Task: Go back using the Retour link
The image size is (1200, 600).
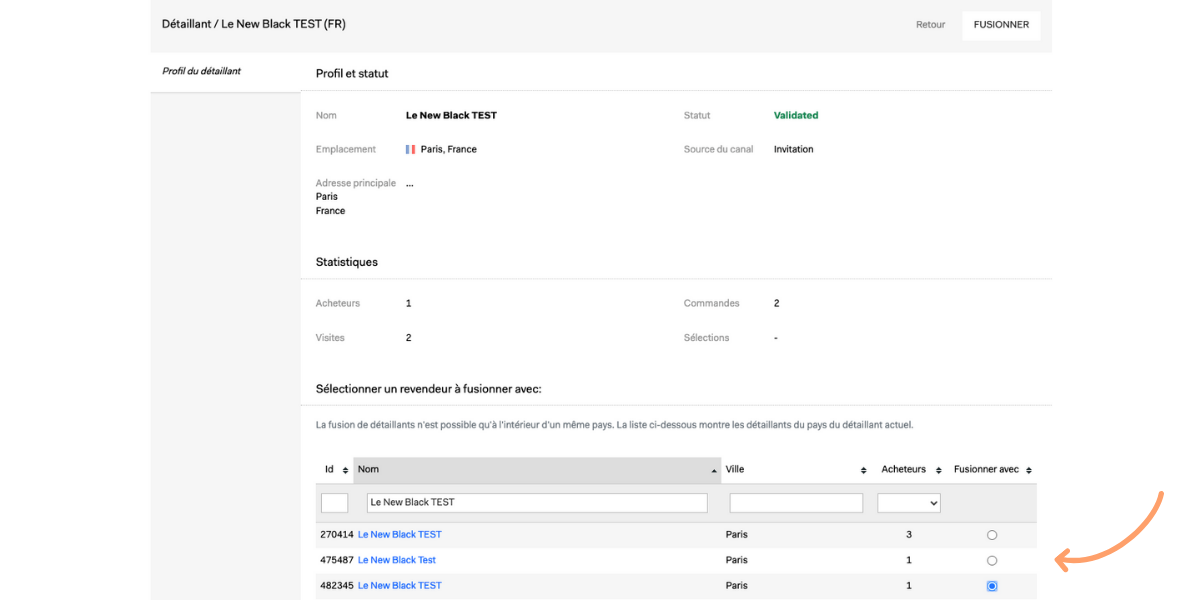Action: pos(930,25)
